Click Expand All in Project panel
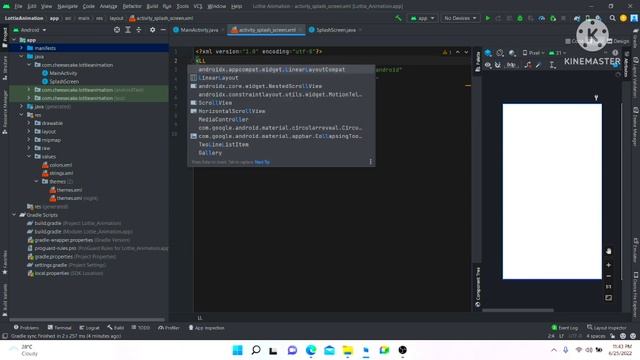The height and width of the screenshot is (360, 640). (x=128, y=30)
